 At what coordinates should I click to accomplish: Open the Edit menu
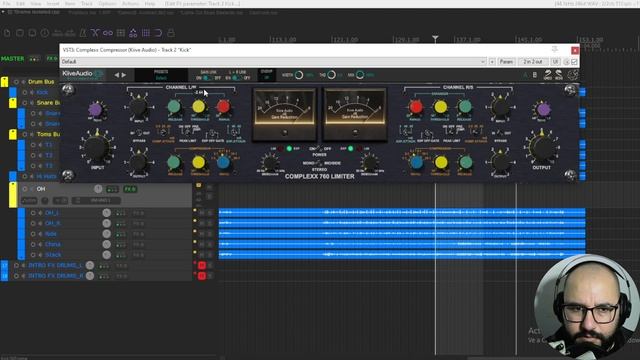(x=20, y=4)
